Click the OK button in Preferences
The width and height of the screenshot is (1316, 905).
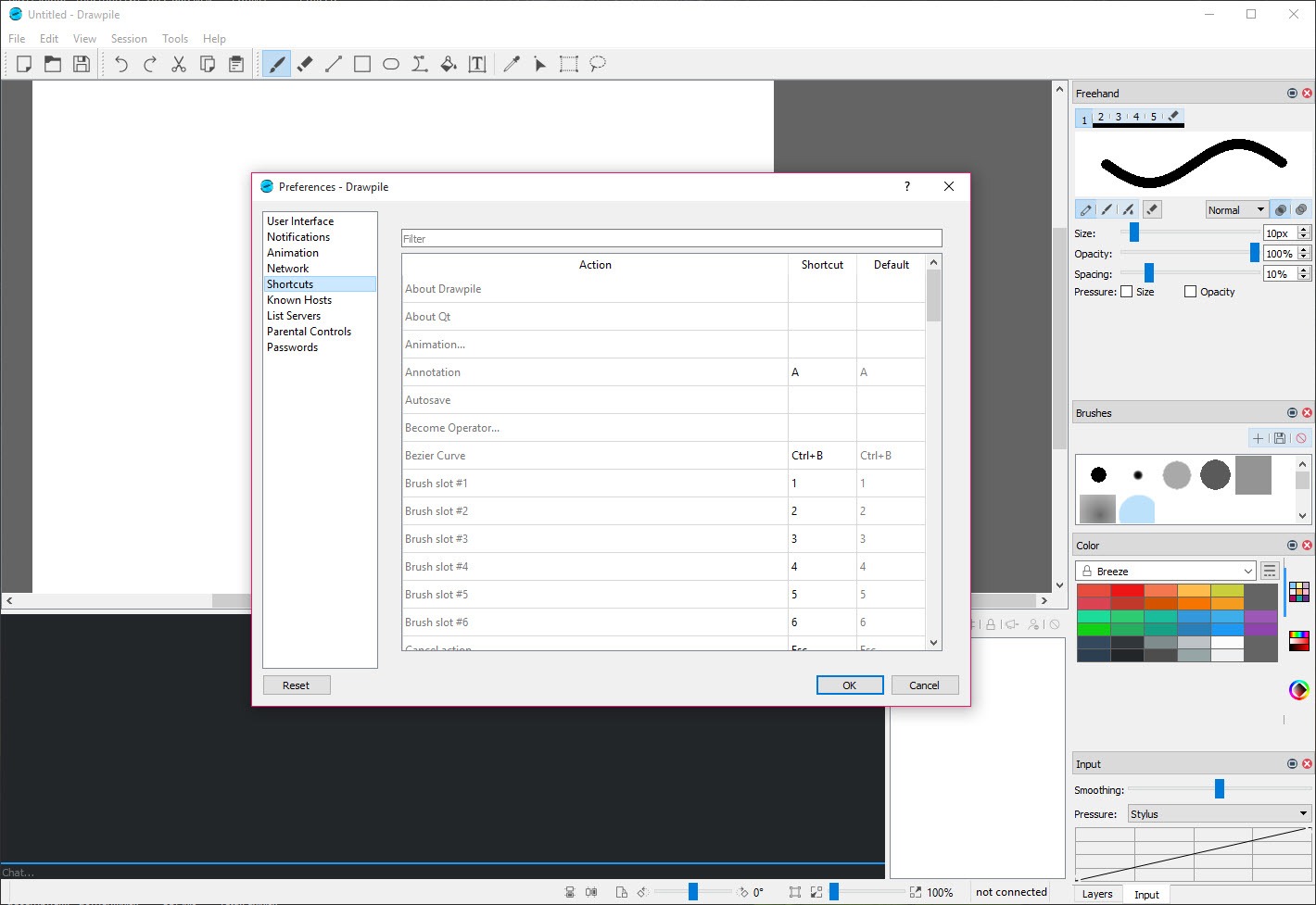(849, 685)
